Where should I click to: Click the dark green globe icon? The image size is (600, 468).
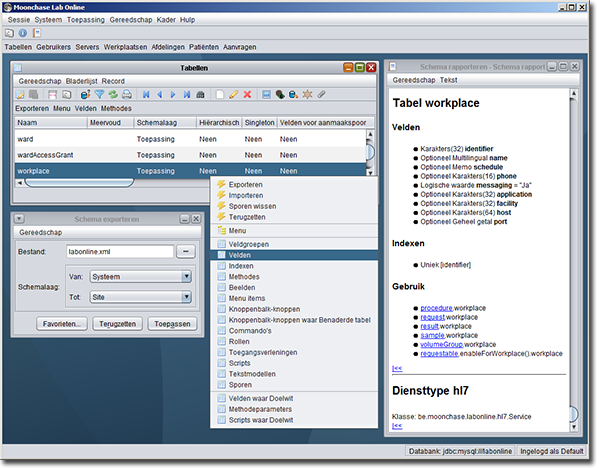(x=280, y=95)
